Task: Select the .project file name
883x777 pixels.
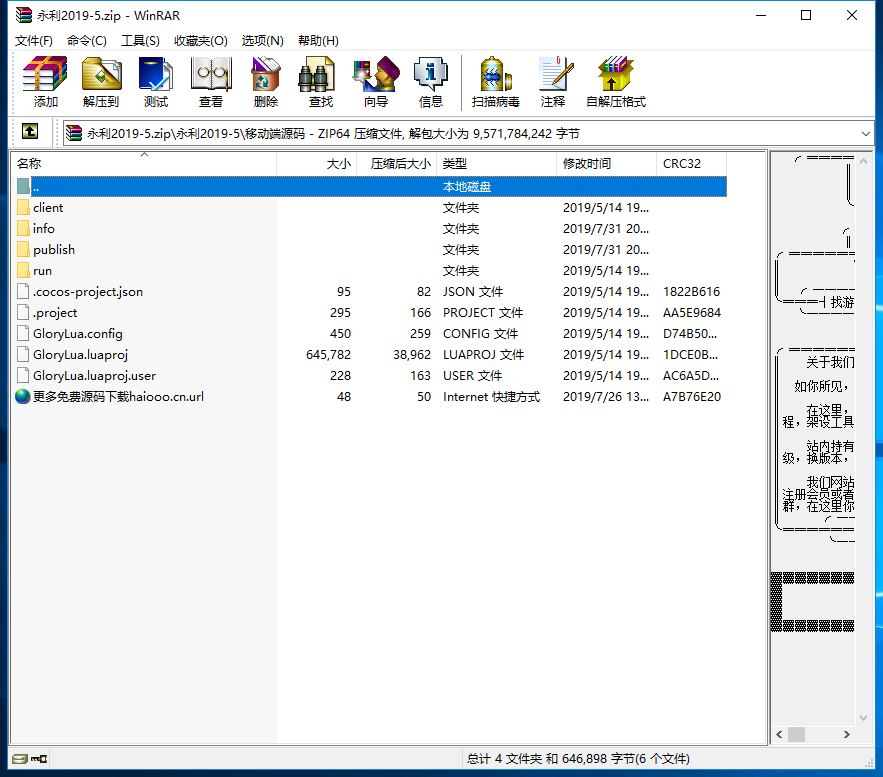Action: click(55, 312)
